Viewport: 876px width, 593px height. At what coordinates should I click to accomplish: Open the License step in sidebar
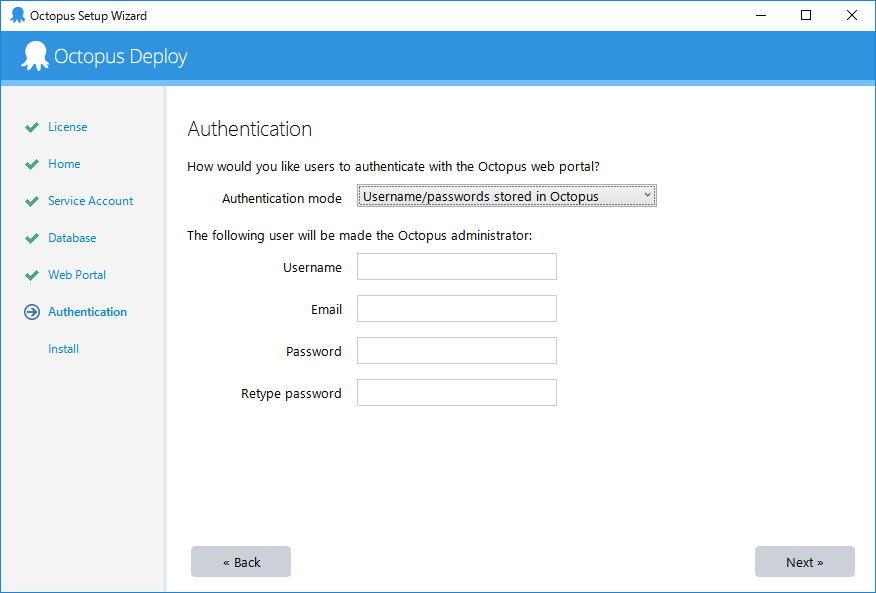click(68, 127)
